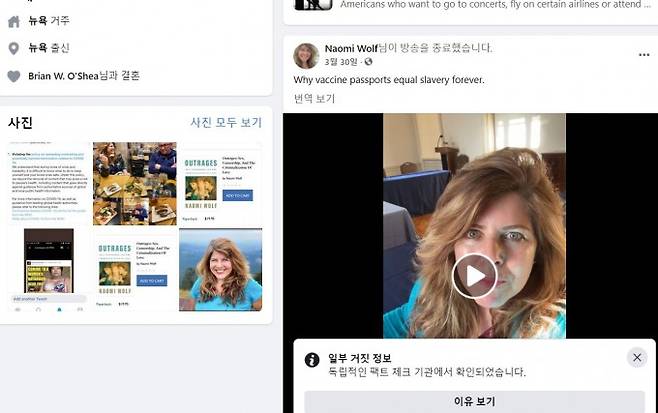Click the globe privacy icon next to 3월 30일
The height and width of the screenshot is (413, 658).
pos(368,62)
